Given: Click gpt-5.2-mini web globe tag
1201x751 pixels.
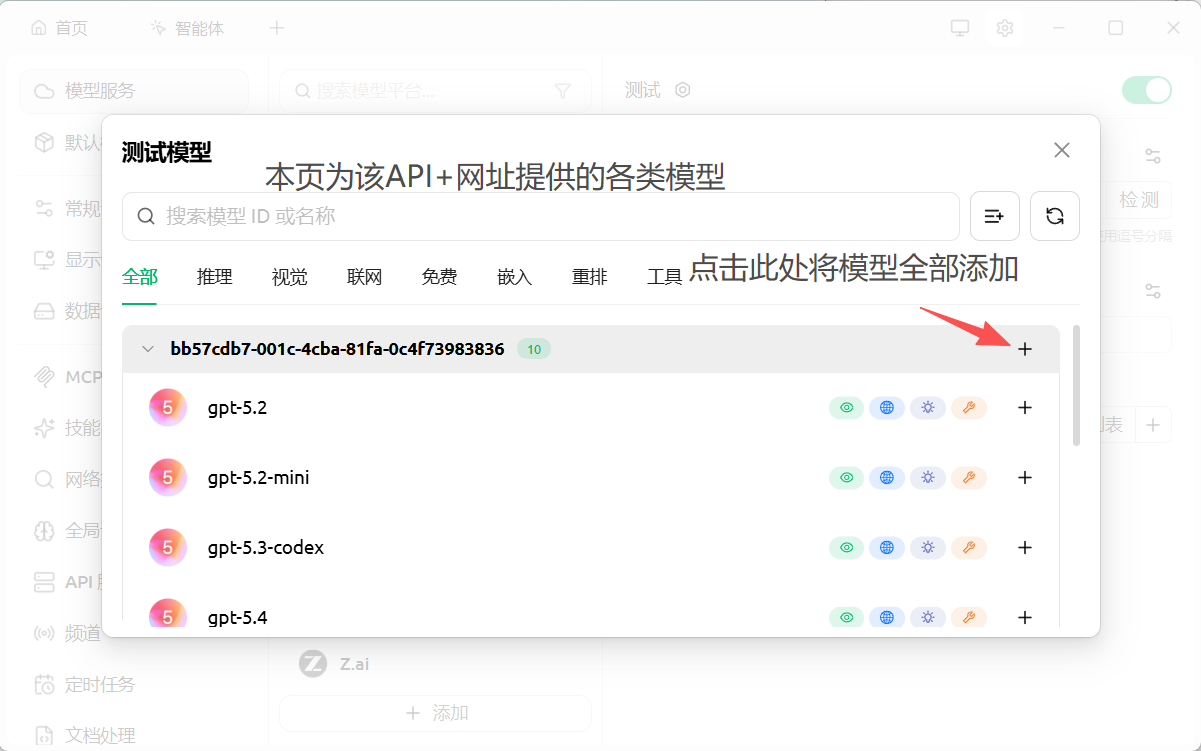Looking at the screenshot, I should pyautogui.click(x=887, y=478).
